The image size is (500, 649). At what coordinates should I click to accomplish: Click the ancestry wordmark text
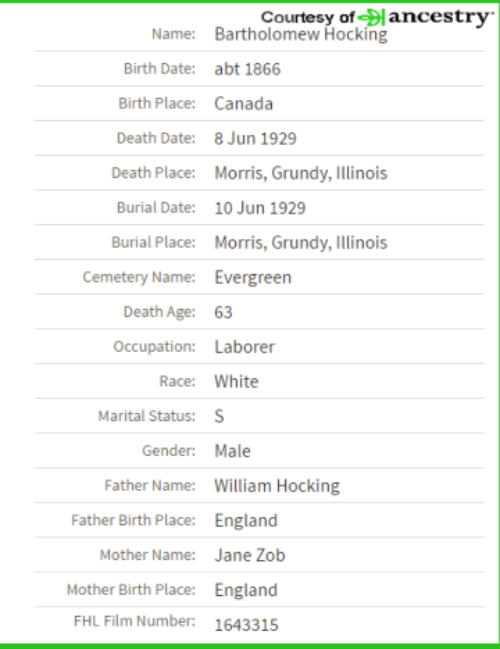(441, 17)
